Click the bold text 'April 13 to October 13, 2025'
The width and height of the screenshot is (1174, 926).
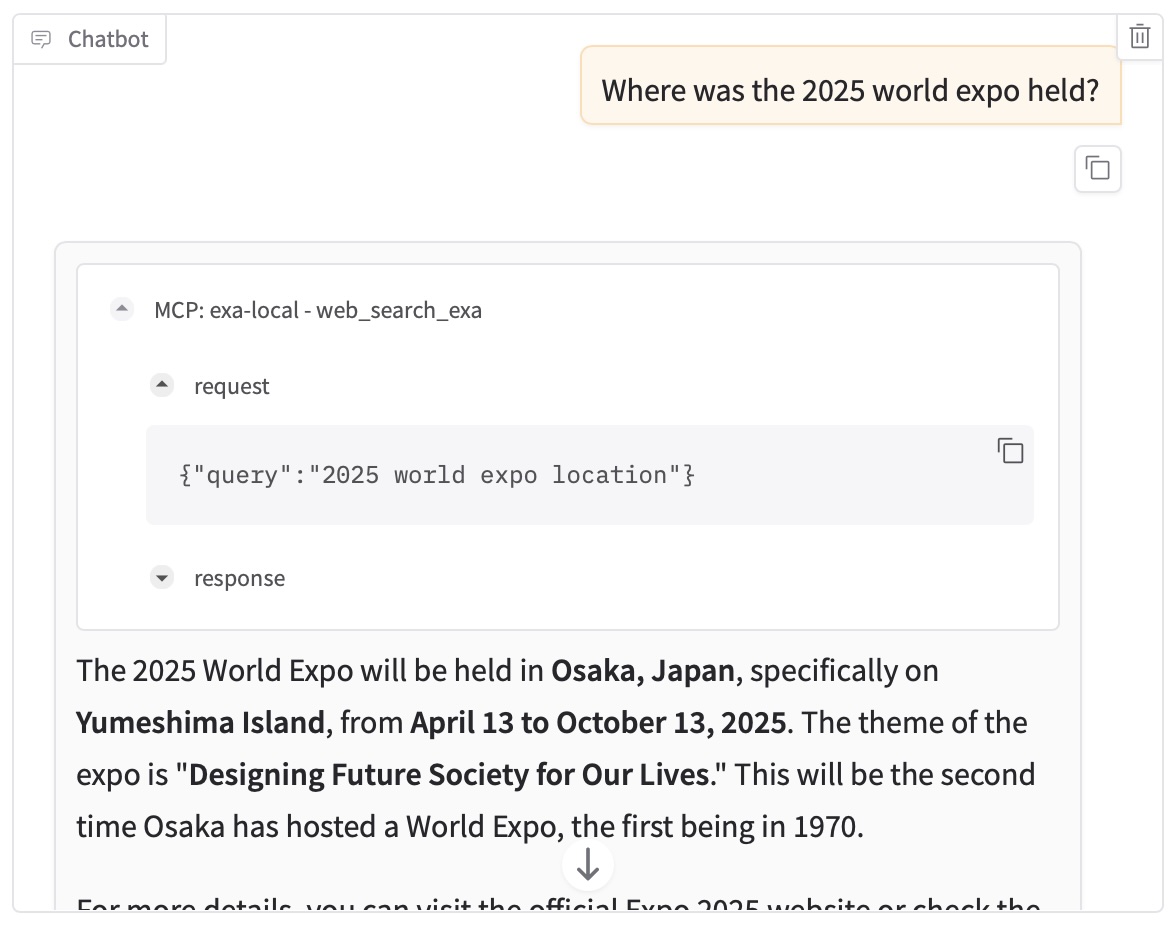pyautogui.click(x=598, y=723)
